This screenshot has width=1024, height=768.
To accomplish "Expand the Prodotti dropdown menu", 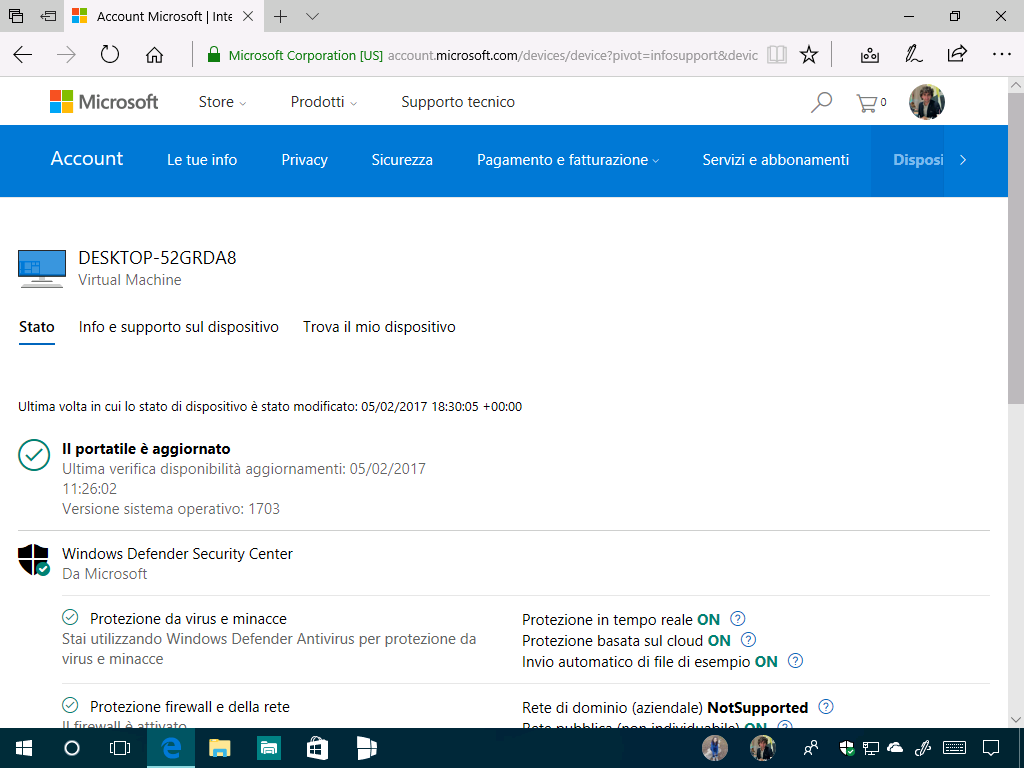I will pyautogui.click(x=324, y=102).
